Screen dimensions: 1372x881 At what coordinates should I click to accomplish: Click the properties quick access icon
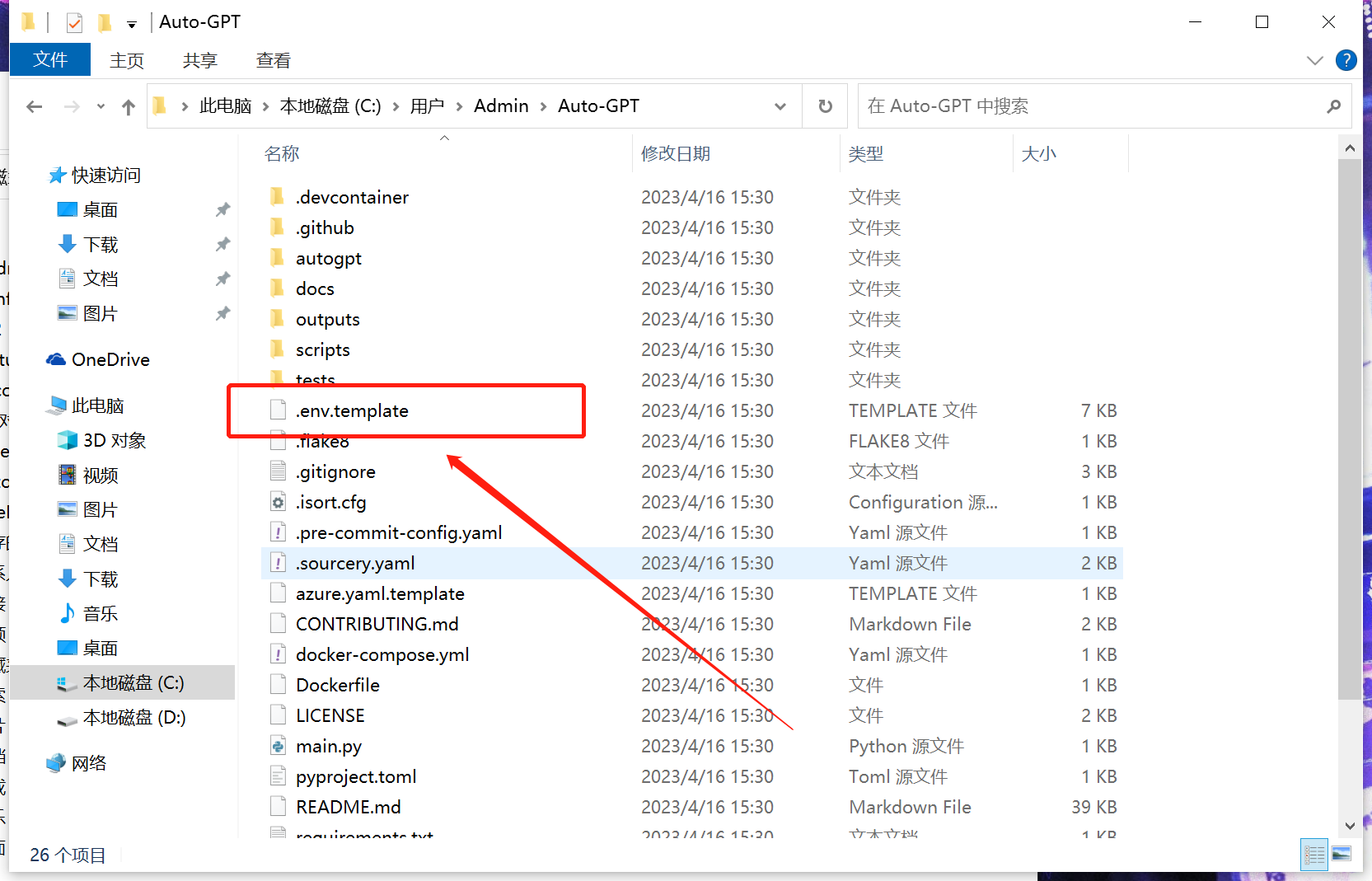coord(74,22)
